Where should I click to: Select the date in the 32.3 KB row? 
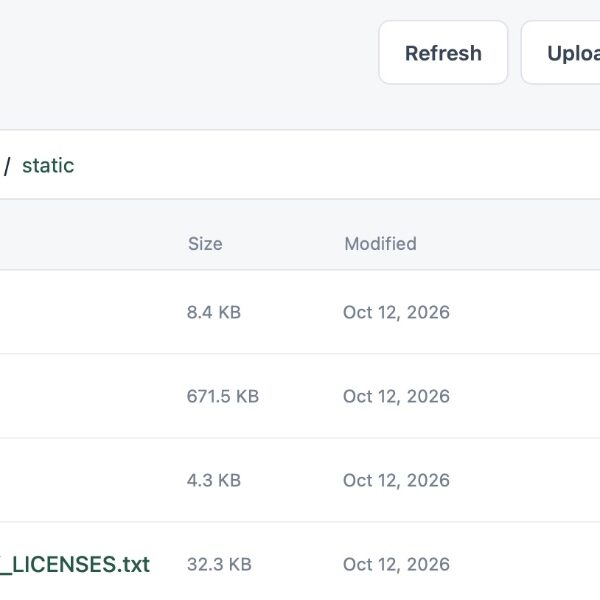coord(396,564)
